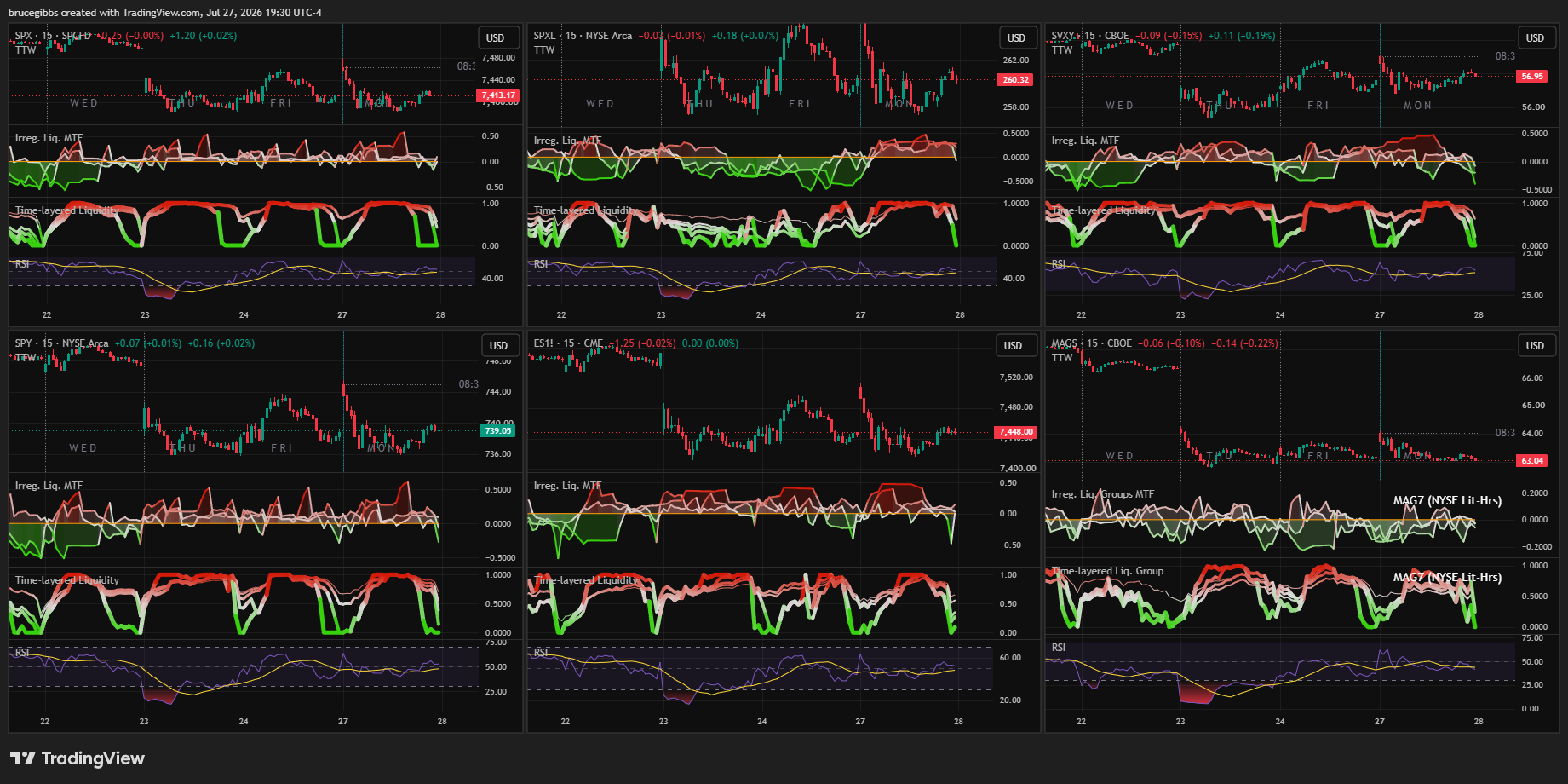Click the RSI indicator label in SPXL chart
The width and height of the screenshot is (1568, 784).
pyautogui.click(x=541, y=264)
